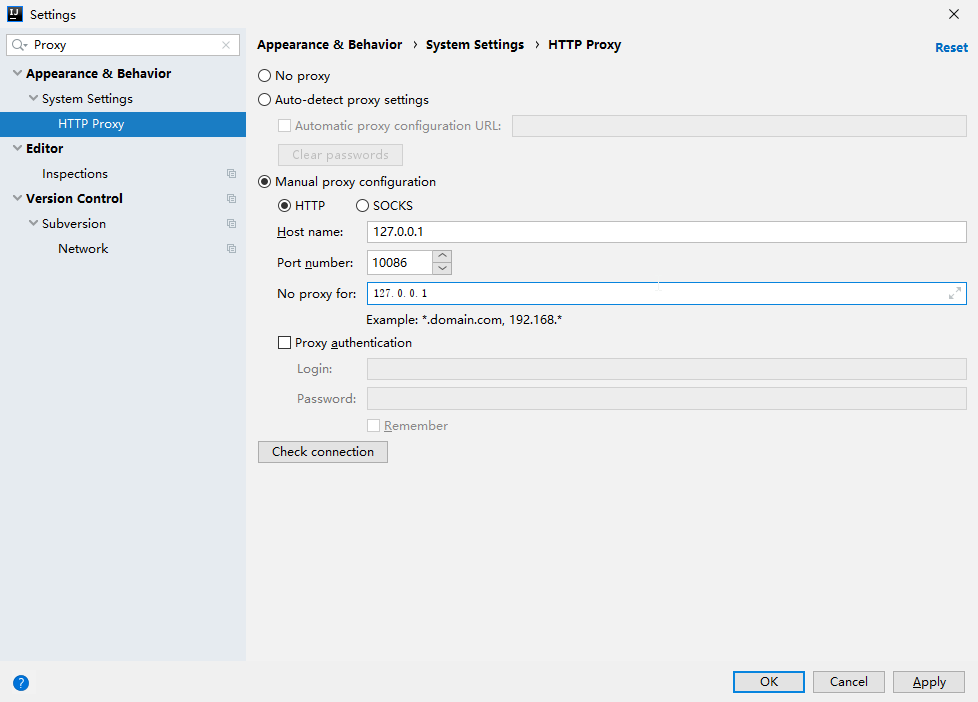Screen dimensions: 978x702
Task: Click the Automatic proxy configuration URL field
Action: click(x=739, y=125)
